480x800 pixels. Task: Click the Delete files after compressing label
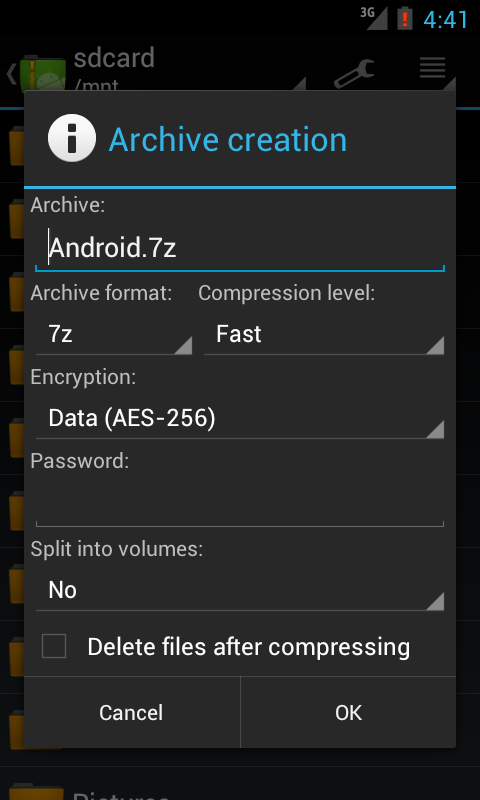pos(248,646)
